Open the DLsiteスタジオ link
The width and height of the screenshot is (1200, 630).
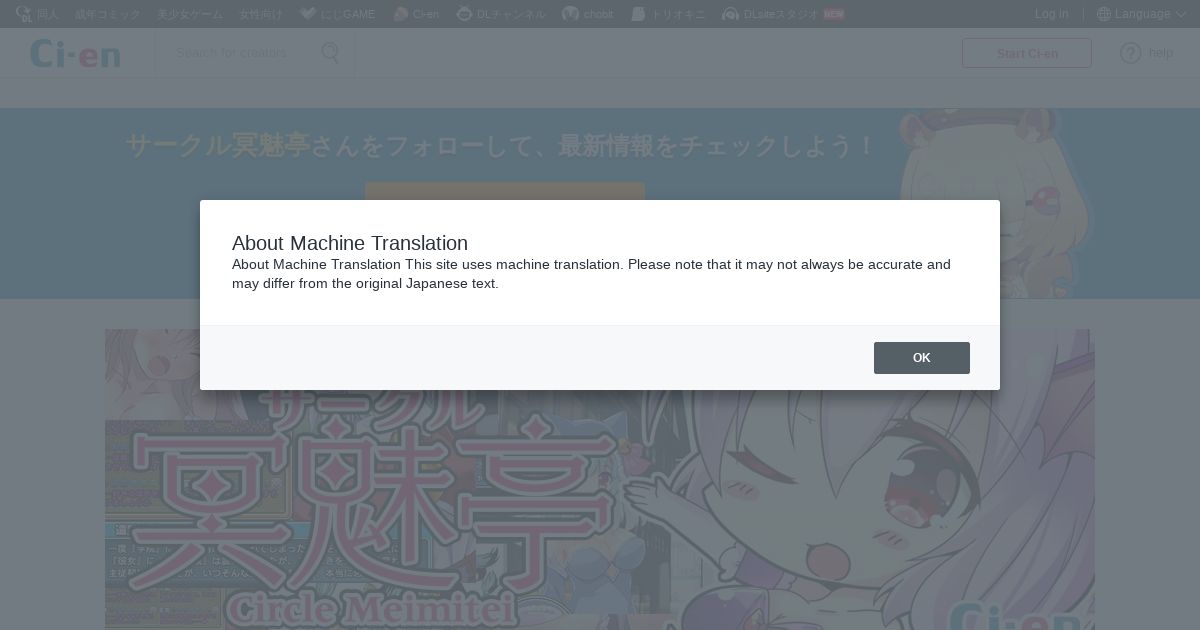point(783,14)
